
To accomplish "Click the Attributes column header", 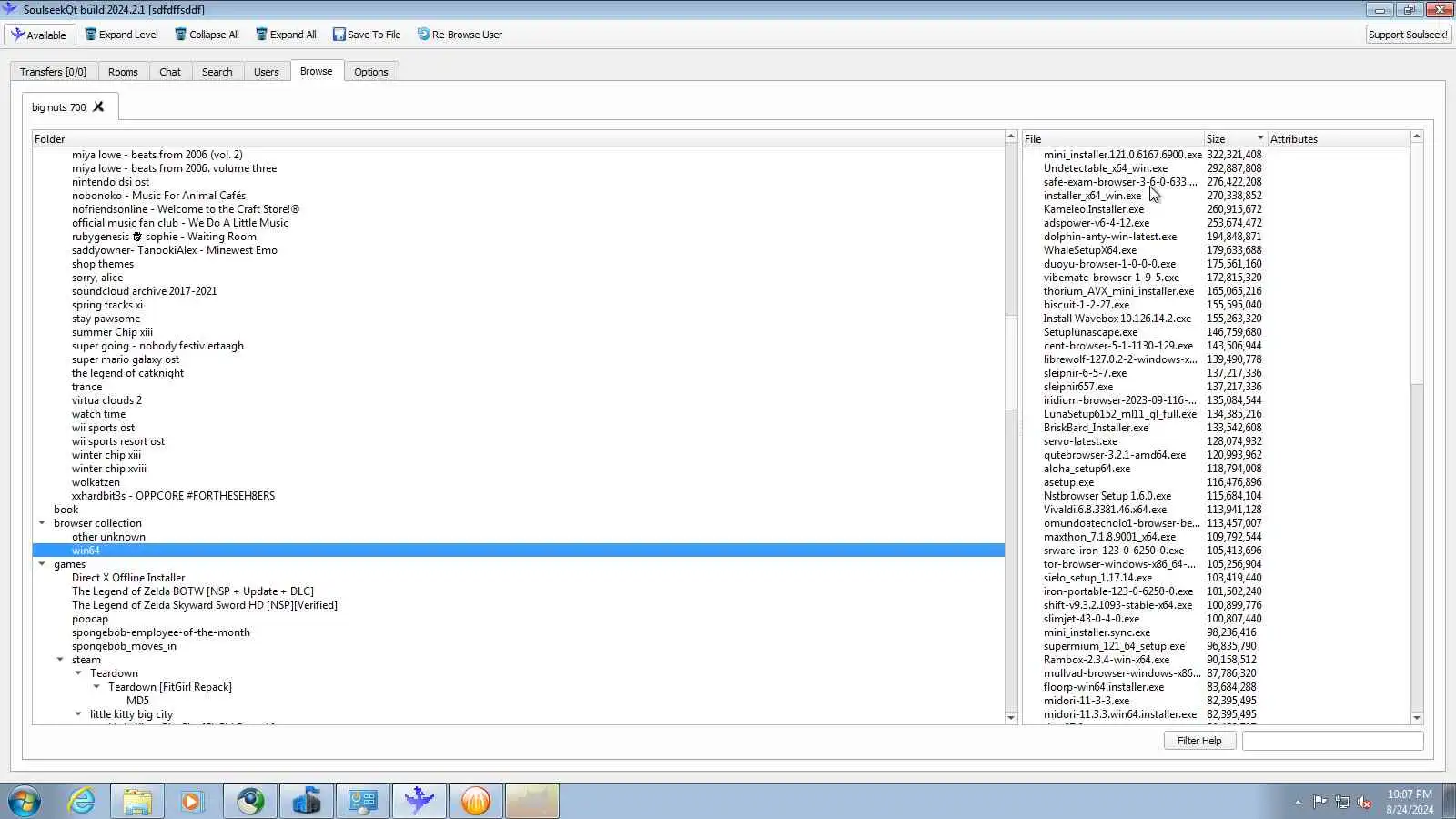I will [x=1339, y=139].
